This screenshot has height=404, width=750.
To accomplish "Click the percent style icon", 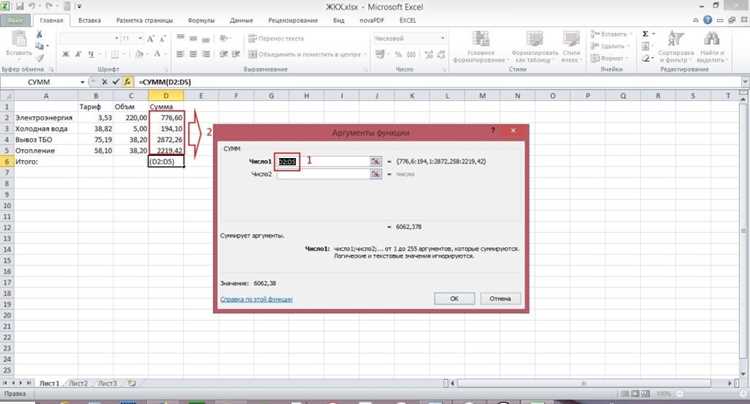I will click(x=398, y=55).
